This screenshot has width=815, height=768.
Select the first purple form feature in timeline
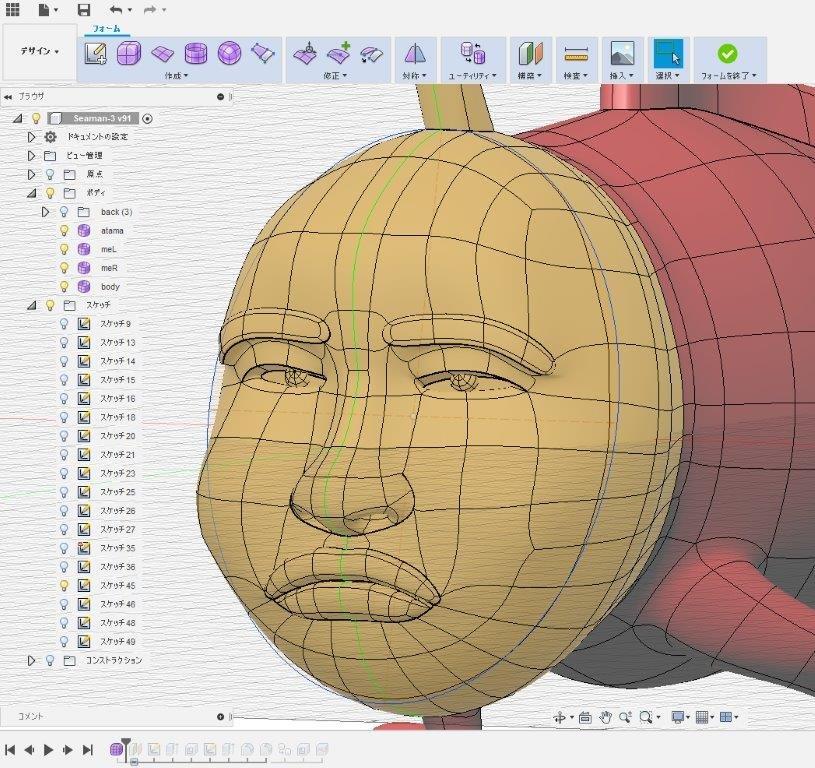116,749
